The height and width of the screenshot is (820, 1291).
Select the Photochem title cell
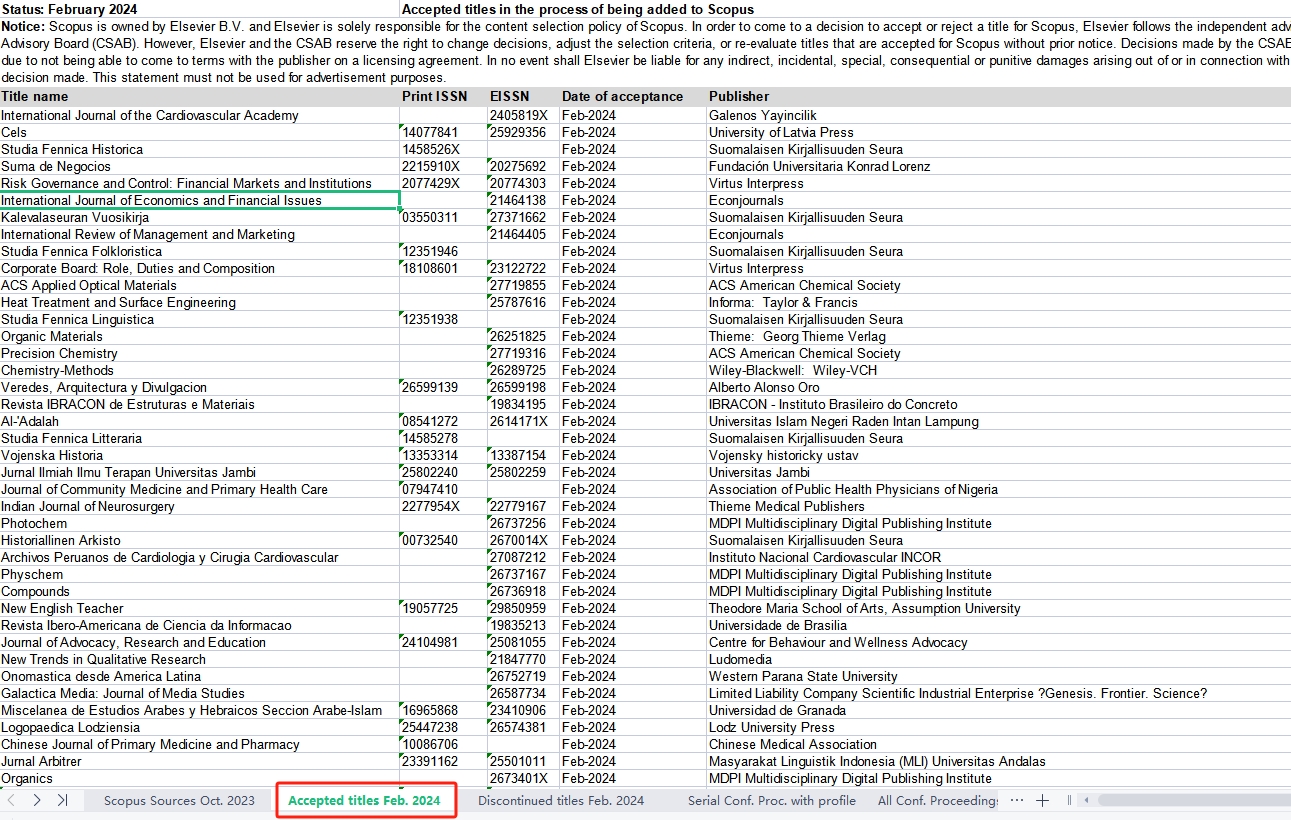coord(200,523)
